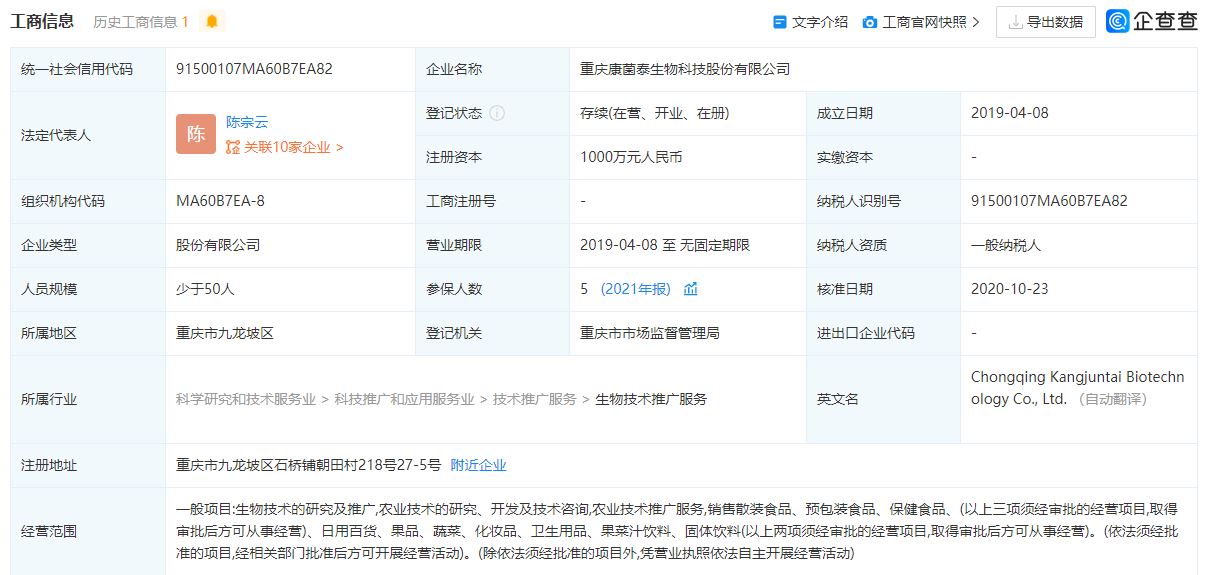
Task: Select the 工商信息 heading tab
Action: tap(42, 21)
